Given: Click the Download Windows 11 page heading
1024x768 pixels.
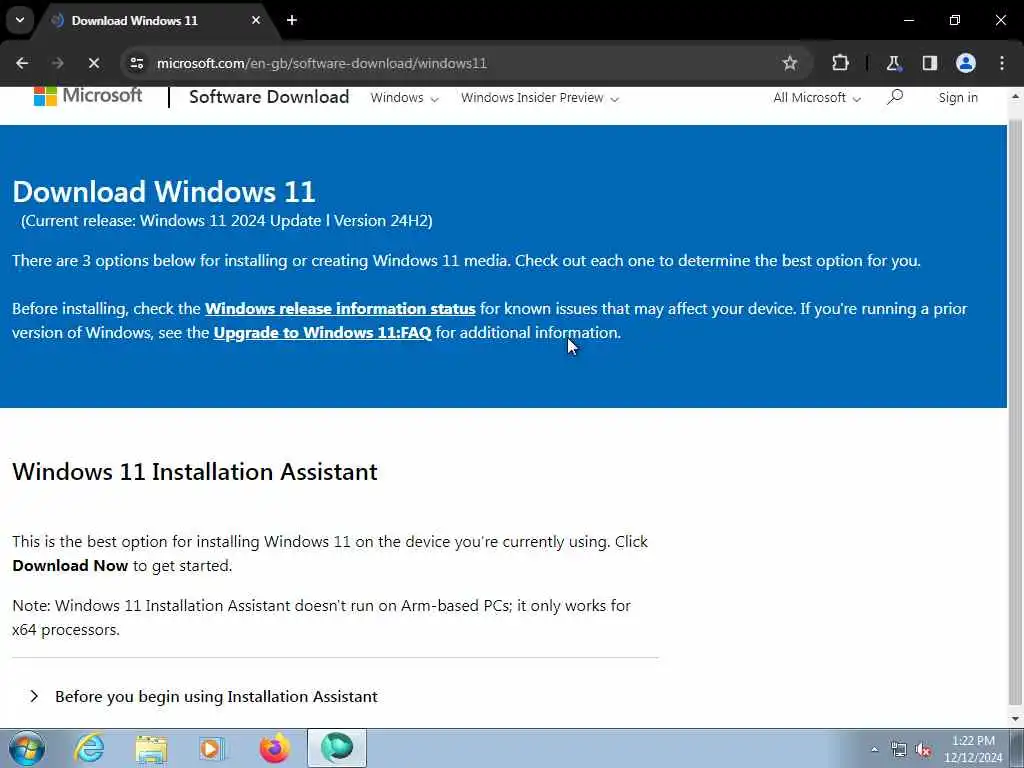Looking at the screenshot, I should [x=164, y=192].
